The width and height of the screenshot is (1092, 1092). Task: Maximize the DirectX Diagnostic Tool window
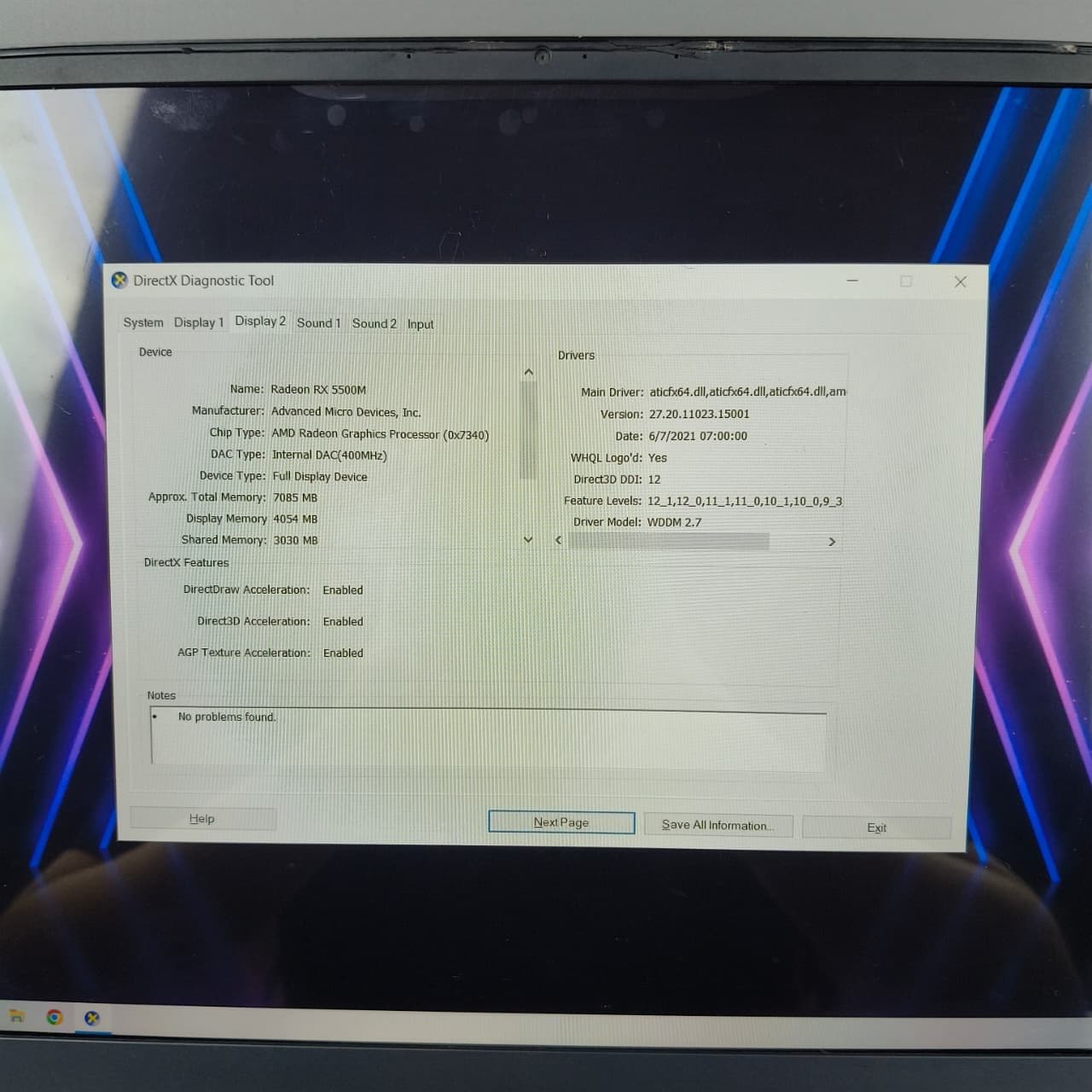[906, 281]
